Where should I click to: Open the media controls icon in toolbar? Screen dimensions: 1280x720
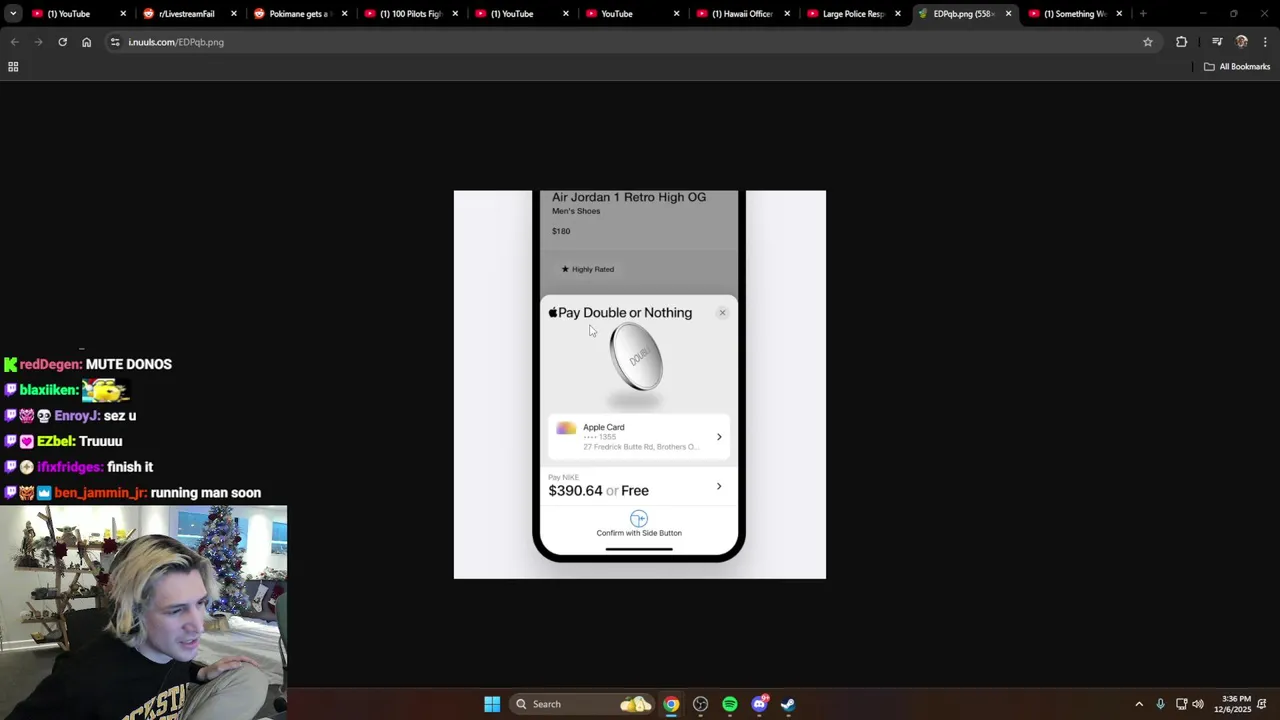click(1217, 42)
